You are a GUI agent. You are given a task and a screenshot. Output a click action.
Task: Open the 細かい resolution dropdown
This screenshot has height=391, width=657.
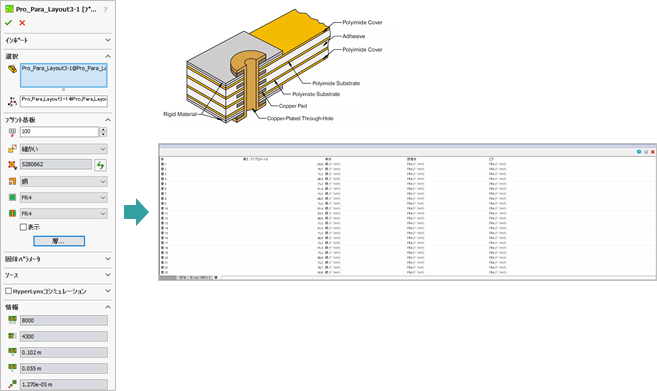64,149
